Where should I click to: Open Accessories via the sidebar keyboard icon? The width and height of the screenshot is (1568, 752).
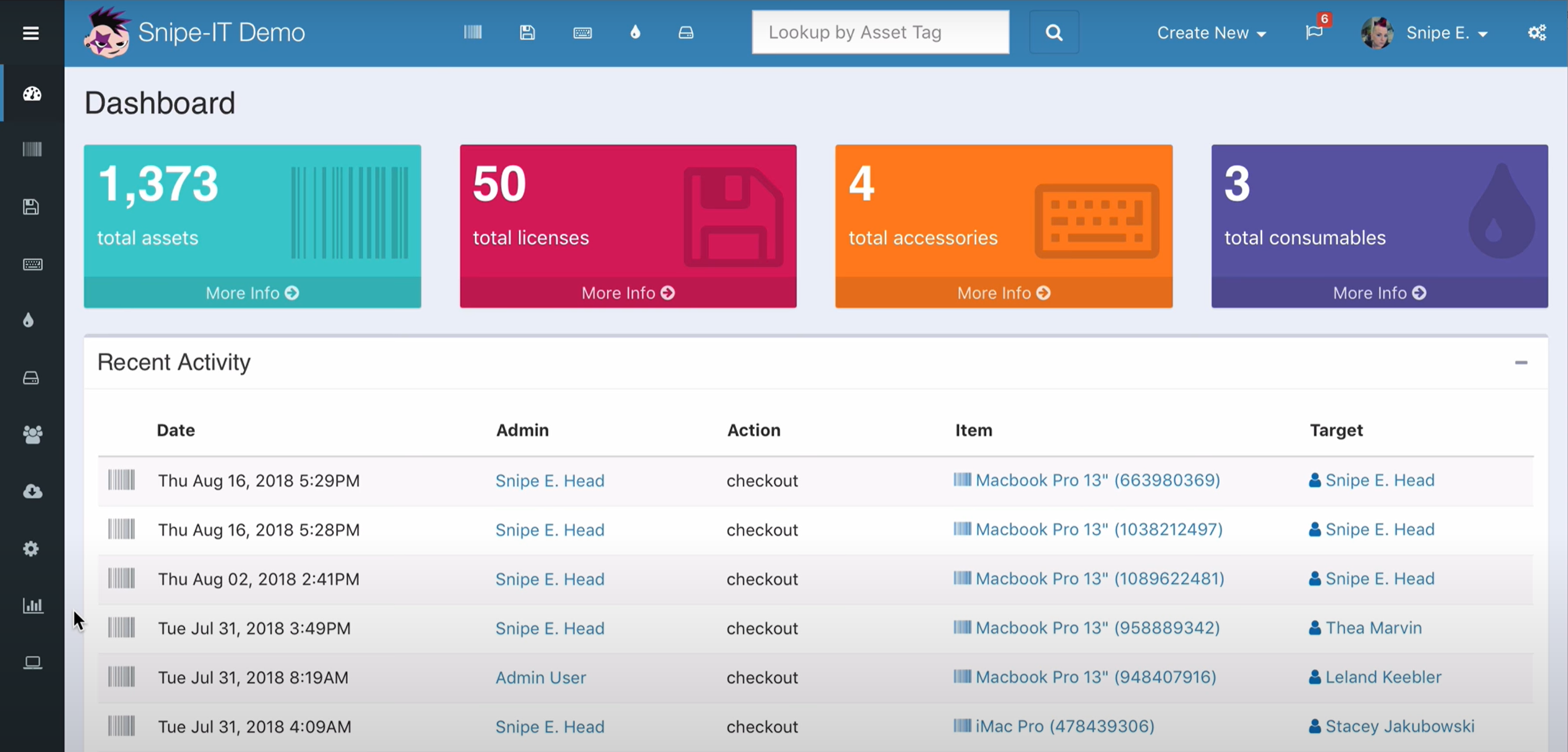(x=32, y=264)
